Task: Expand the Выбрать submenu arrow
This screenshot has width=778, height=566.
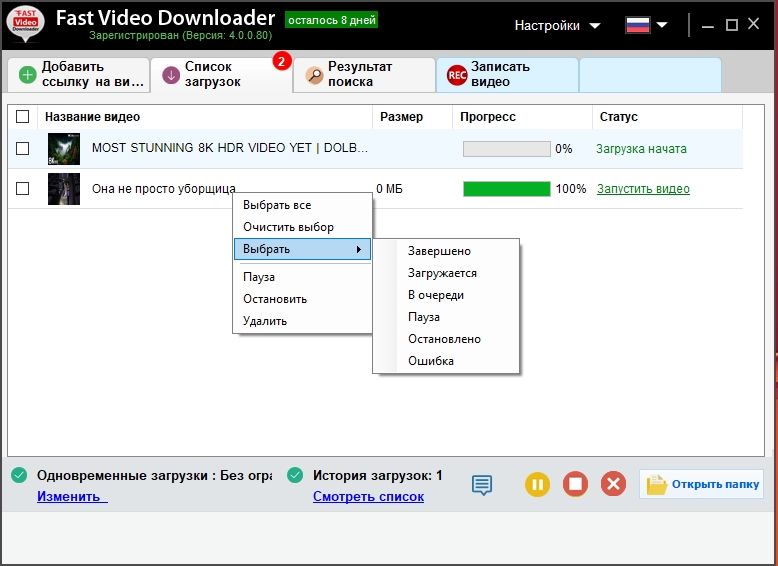Action: pyautogui.click(x=358, y=249)
